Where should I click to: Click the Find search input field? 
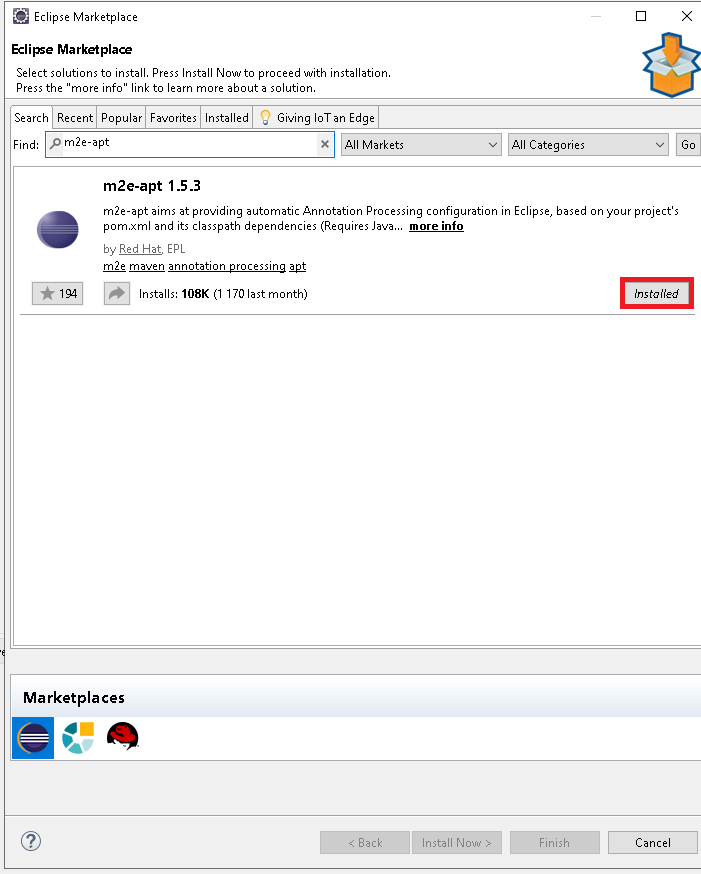(x=185, y=145)
